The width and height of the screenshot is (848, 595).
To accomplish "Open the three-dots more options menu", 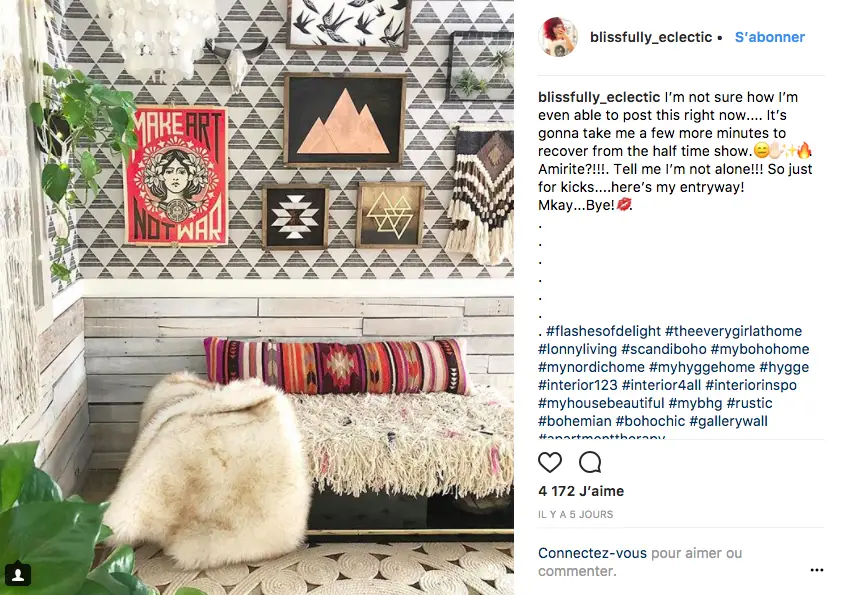I will [817, 570].
